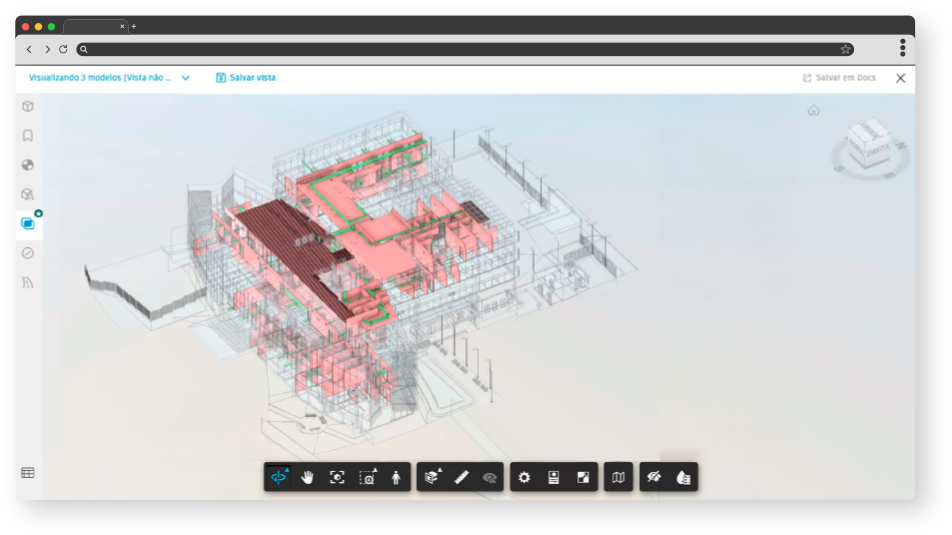Screen dimensions: 952x535
Task: Open the Models cube panel in sidebar
Action: point(28,106)
